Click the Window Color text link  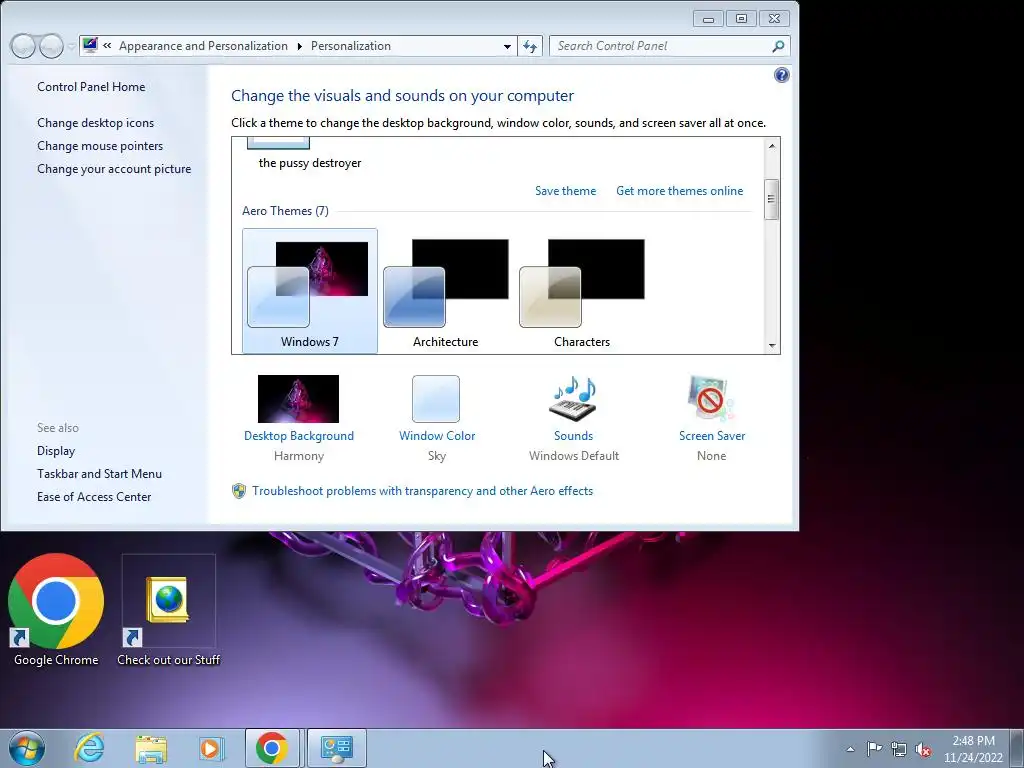pyautogui.click(x=437, y=436)
